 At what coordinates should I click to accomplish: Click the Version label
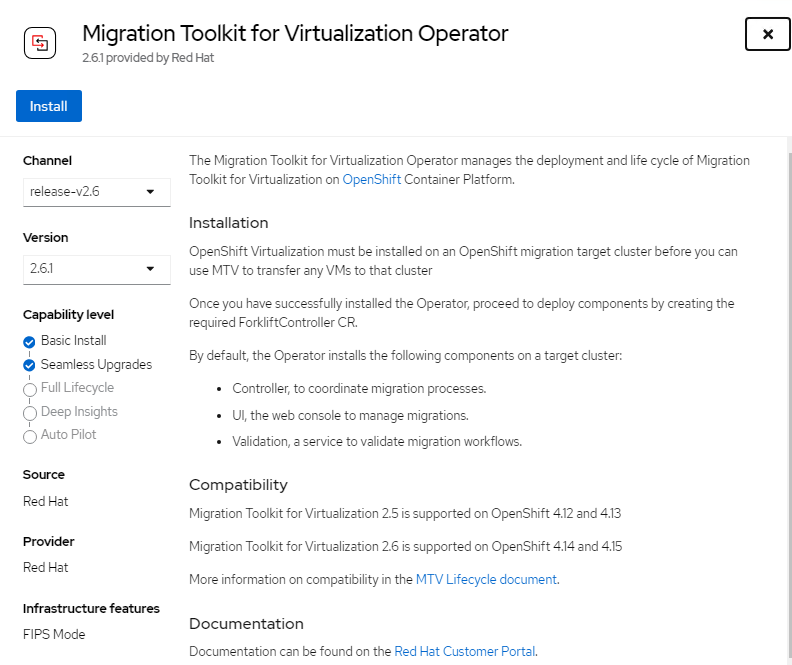coord(45,237)
